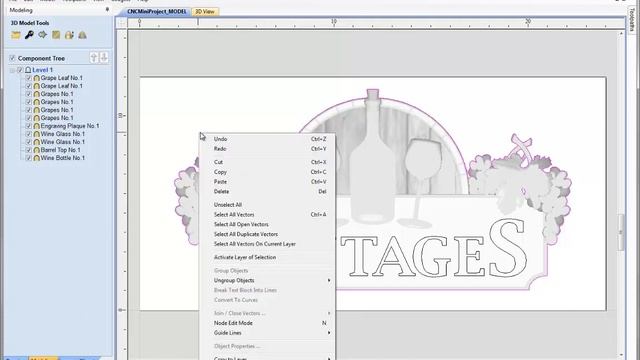Move component down with the down arrow
Viewport: 640px width, 360px height.
[x=104, y=58]
